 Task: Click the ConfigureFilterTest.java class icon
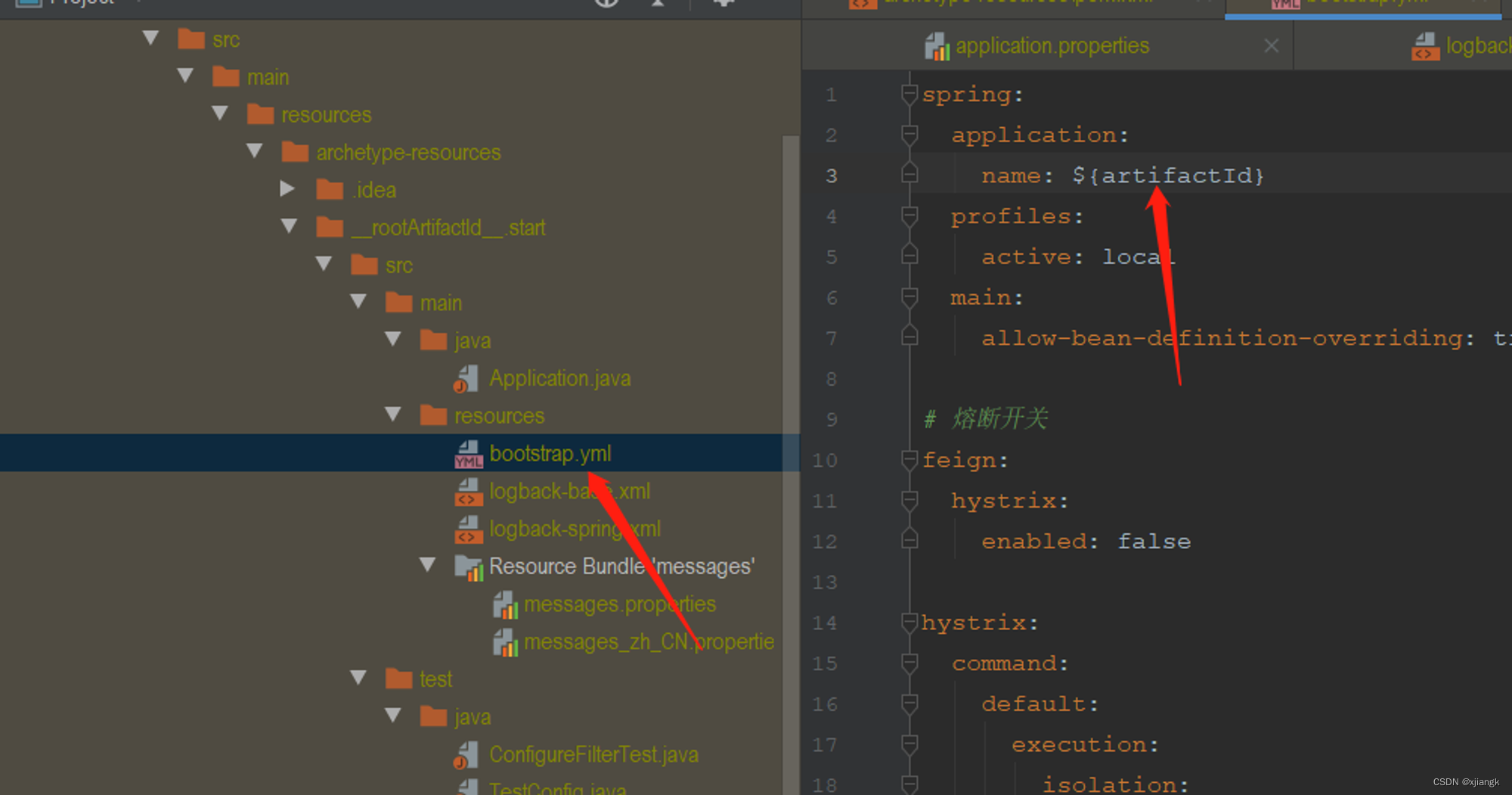466,756
